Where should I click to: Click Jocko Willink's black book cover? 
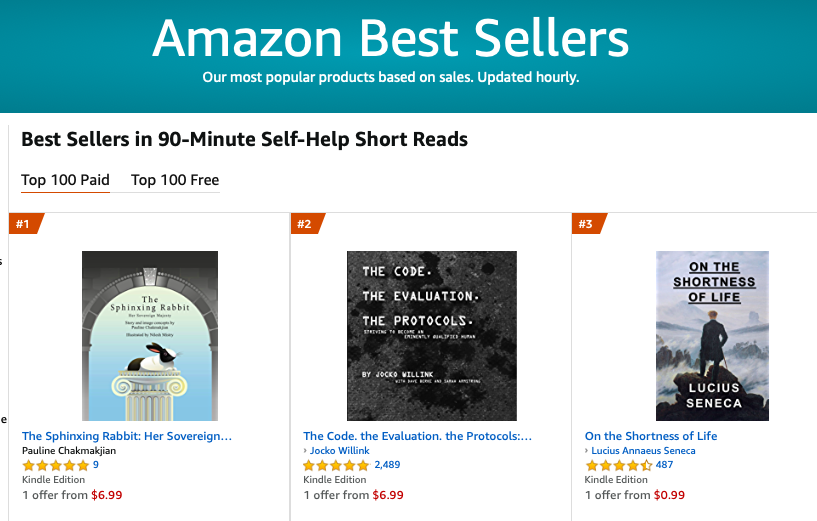(x=431, y=335)
